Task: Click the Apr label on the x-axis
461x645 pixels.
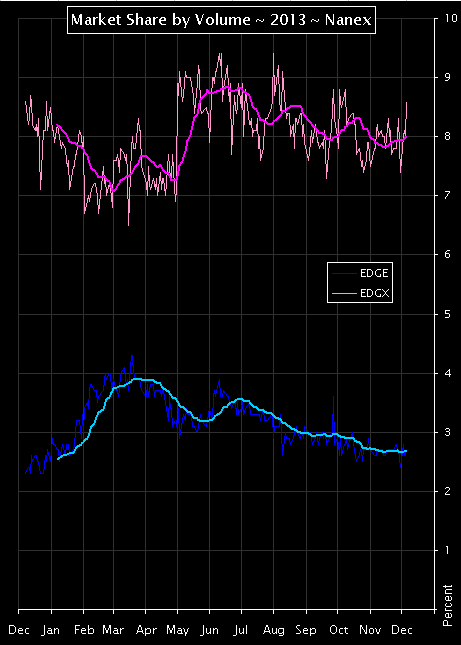Action: [x=146, y=631]
